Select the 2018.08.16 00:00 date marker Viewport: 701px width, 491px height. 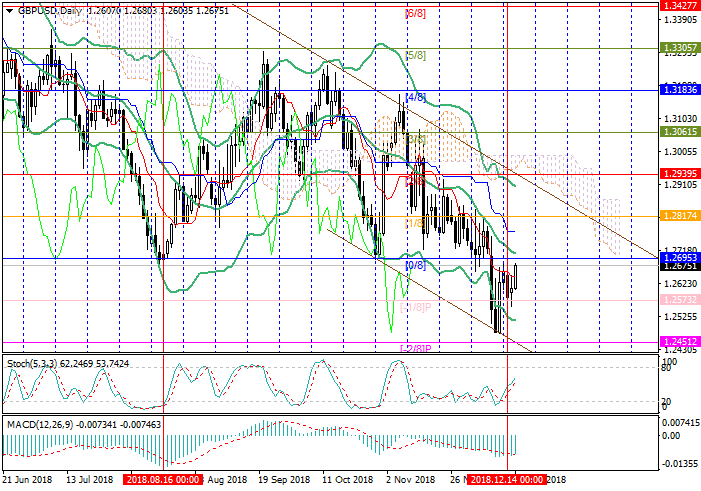pos(163,480)
